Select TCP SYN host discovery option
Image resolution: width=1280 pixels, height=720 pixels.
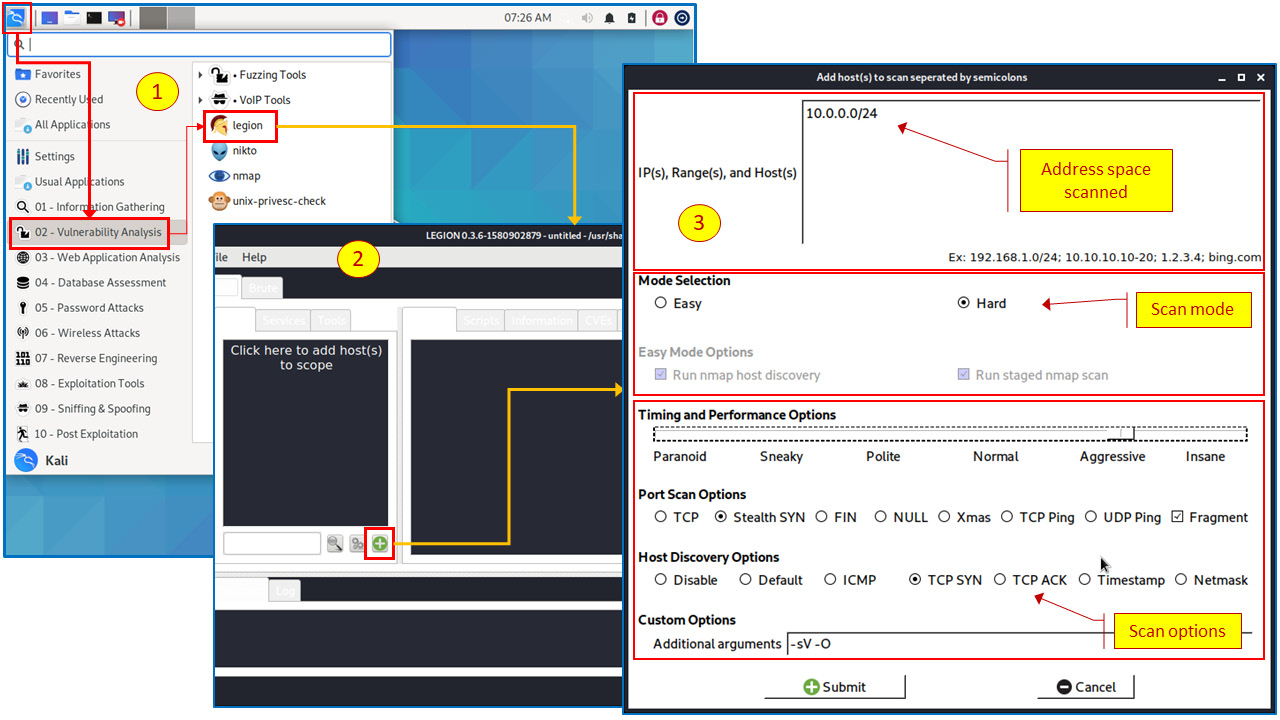coord(915,579)
